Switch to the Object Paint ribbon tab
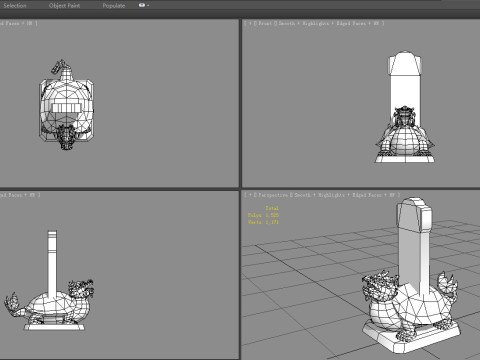Screen dimensions: 480x360 (64, 5)
